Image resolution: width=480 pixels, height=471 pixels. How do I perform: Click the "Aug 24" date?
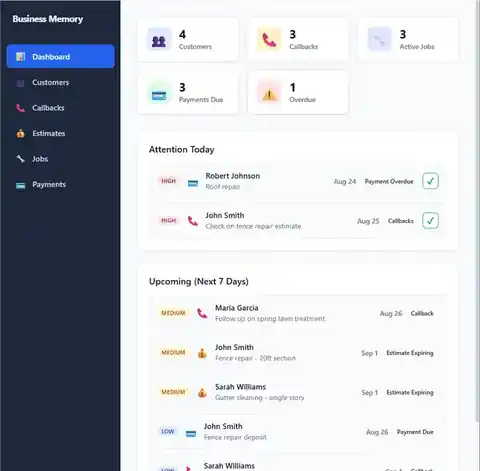345,181
